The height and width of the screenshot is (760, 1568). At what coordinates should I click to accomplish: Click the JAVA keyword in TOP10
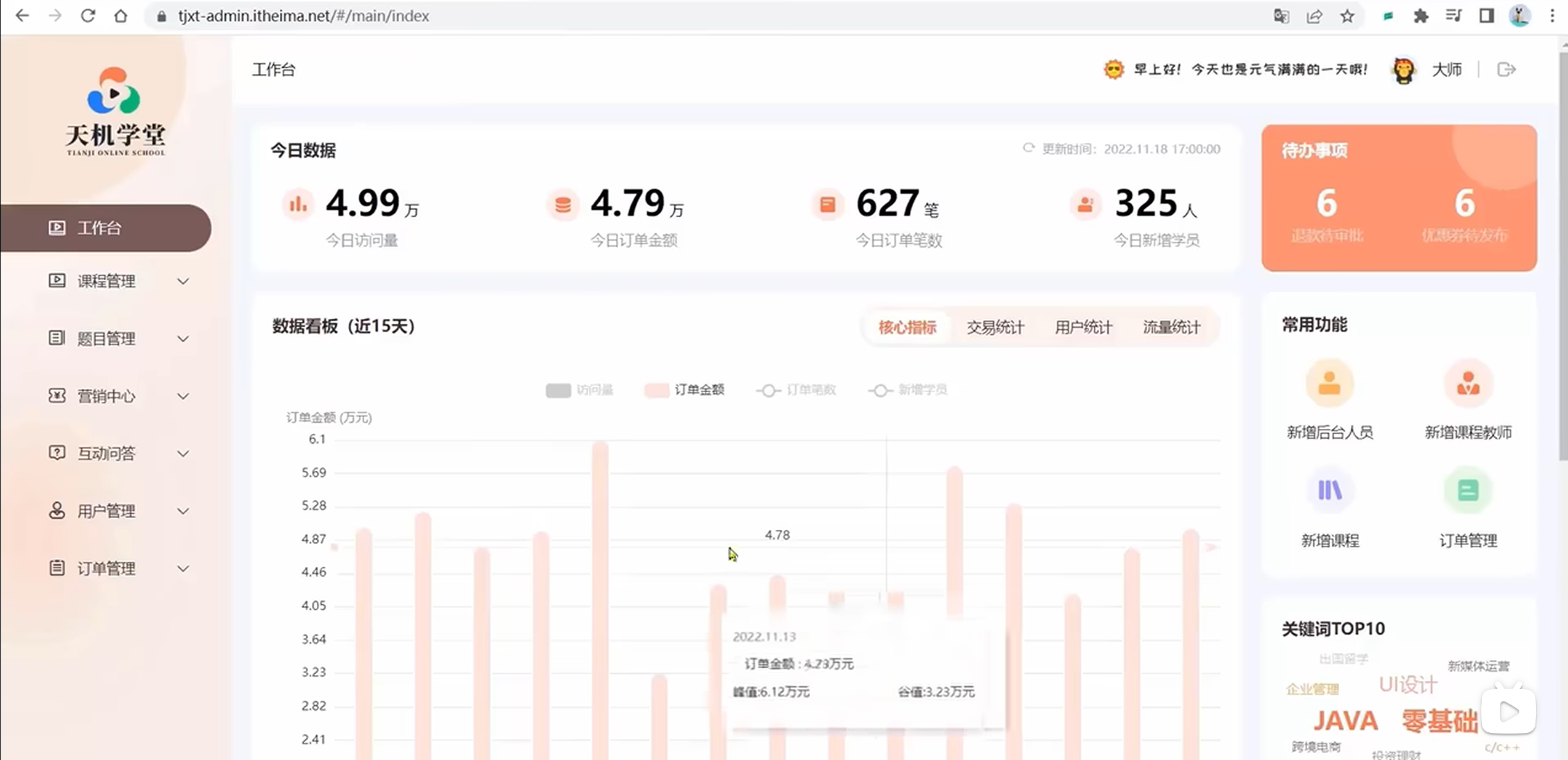click(1345, 721)
